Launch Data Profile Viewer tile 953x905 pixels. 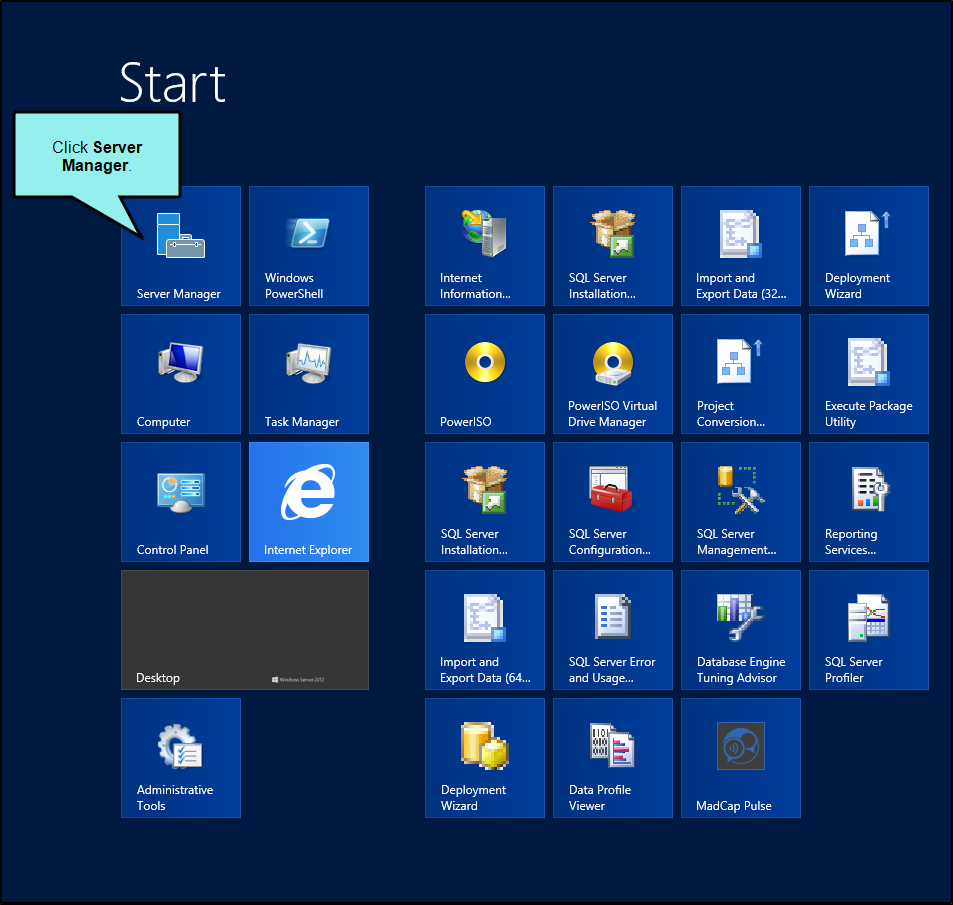click(613, 758)
